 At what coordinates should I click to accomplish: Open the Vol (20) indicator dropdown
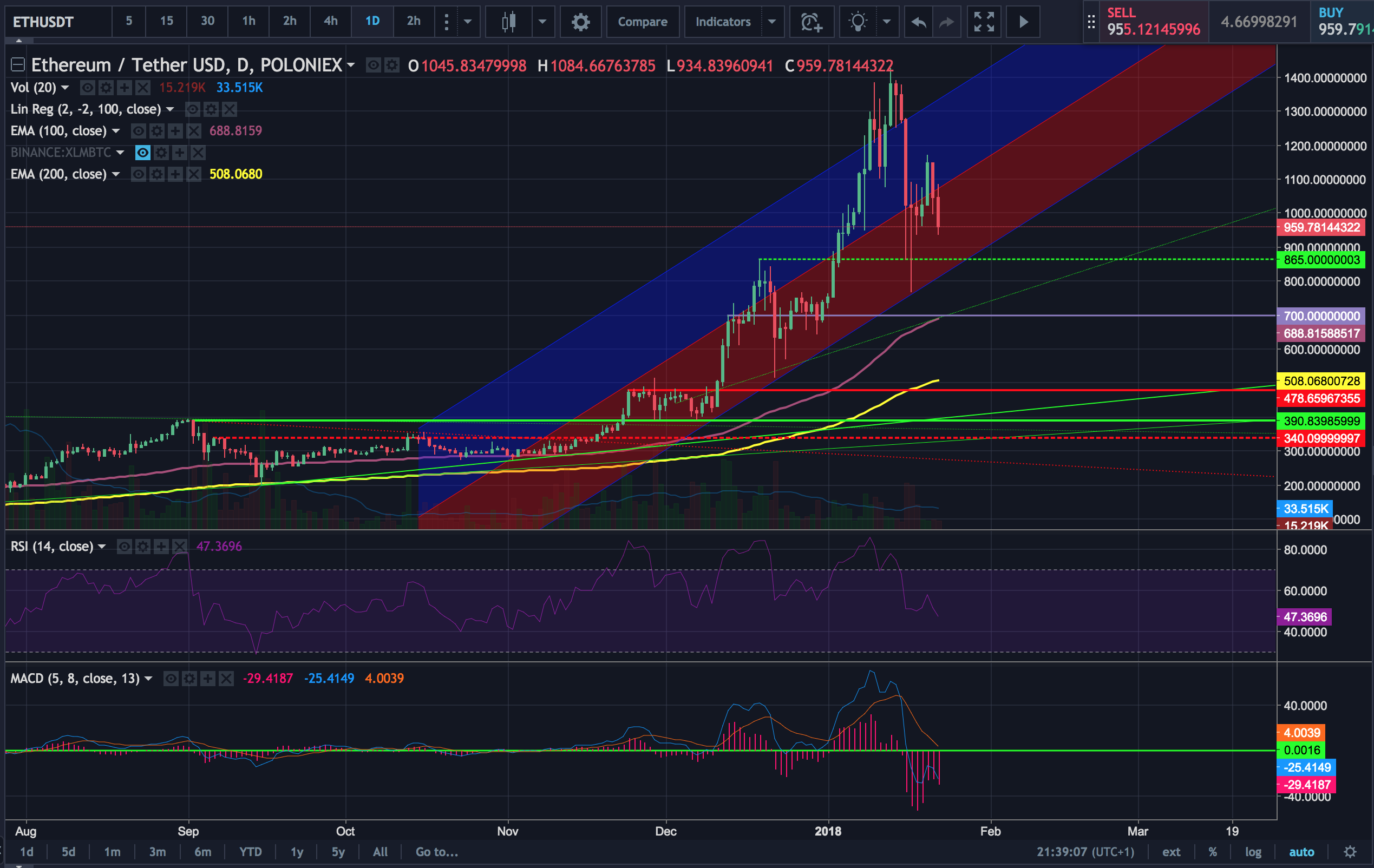tap(65, 88)
